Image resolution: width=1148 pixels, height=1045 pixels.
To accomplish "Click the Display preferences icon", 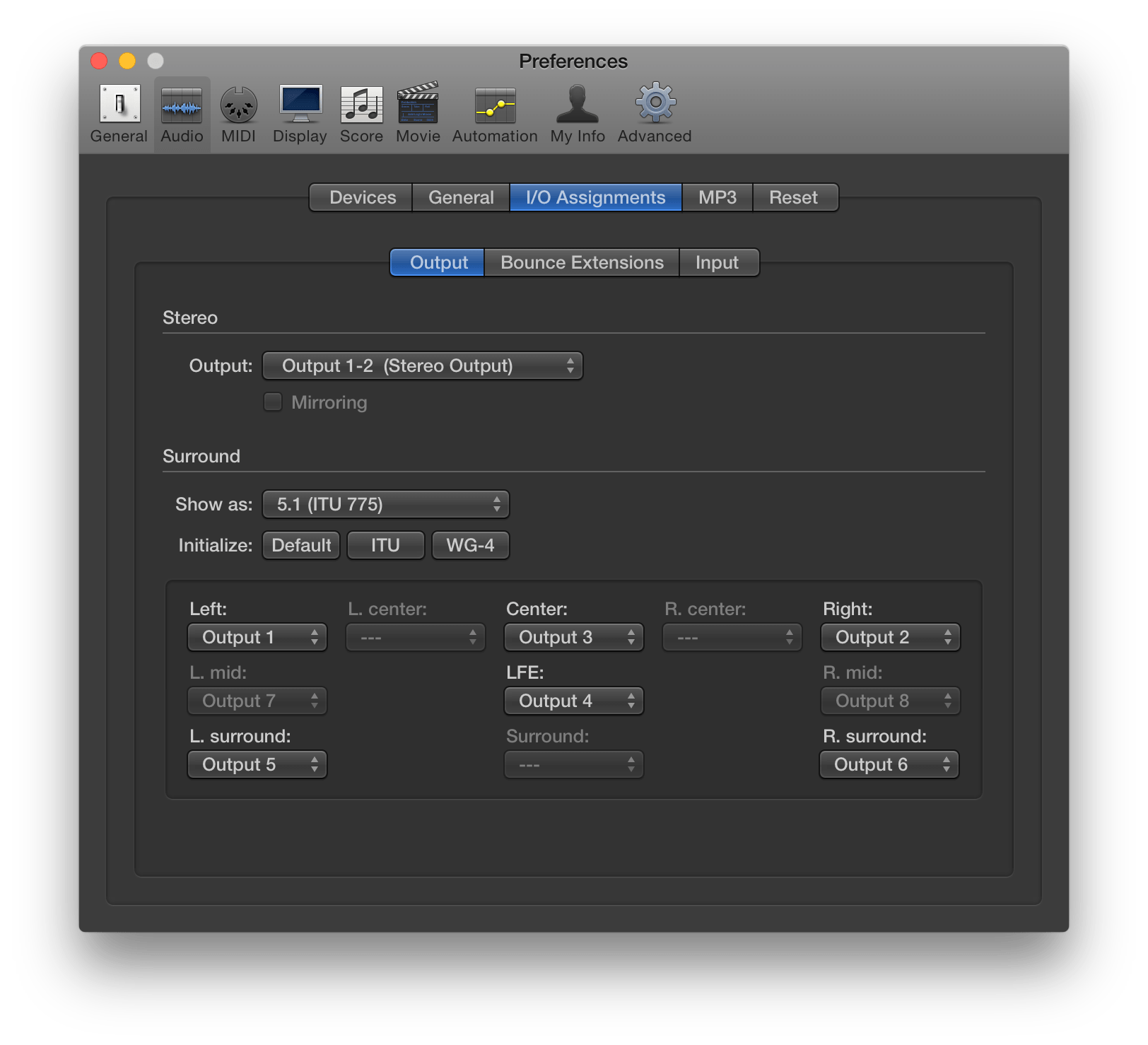I will coord(299,110).
